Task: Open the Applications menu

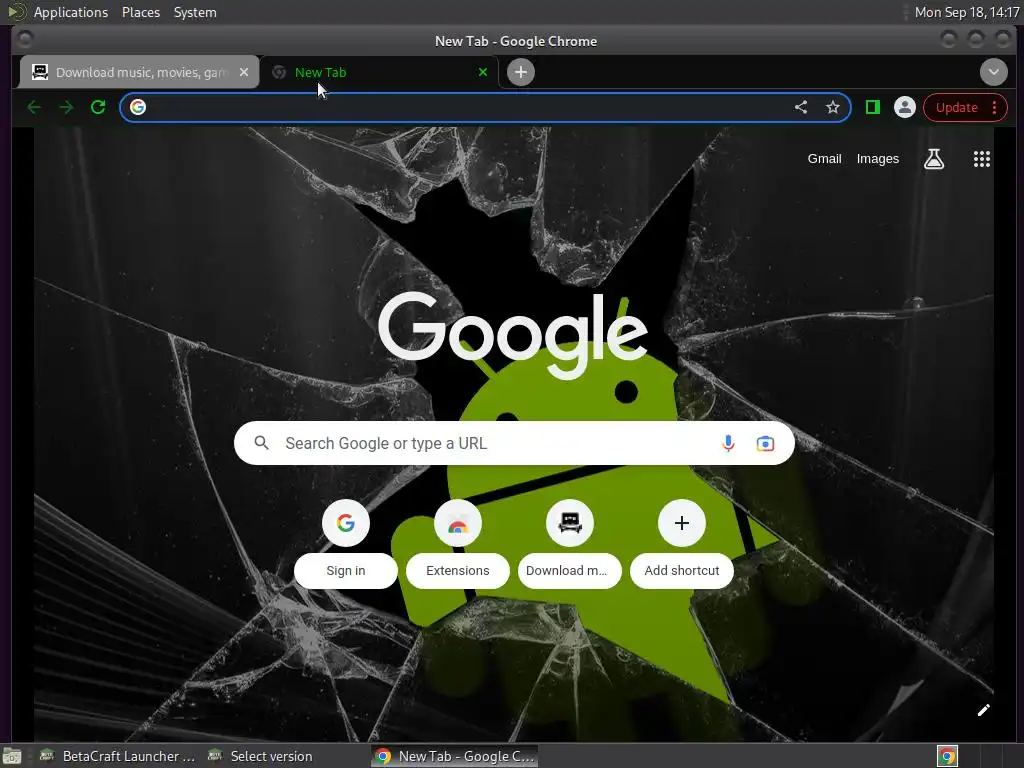Action: tap(71, 12)
